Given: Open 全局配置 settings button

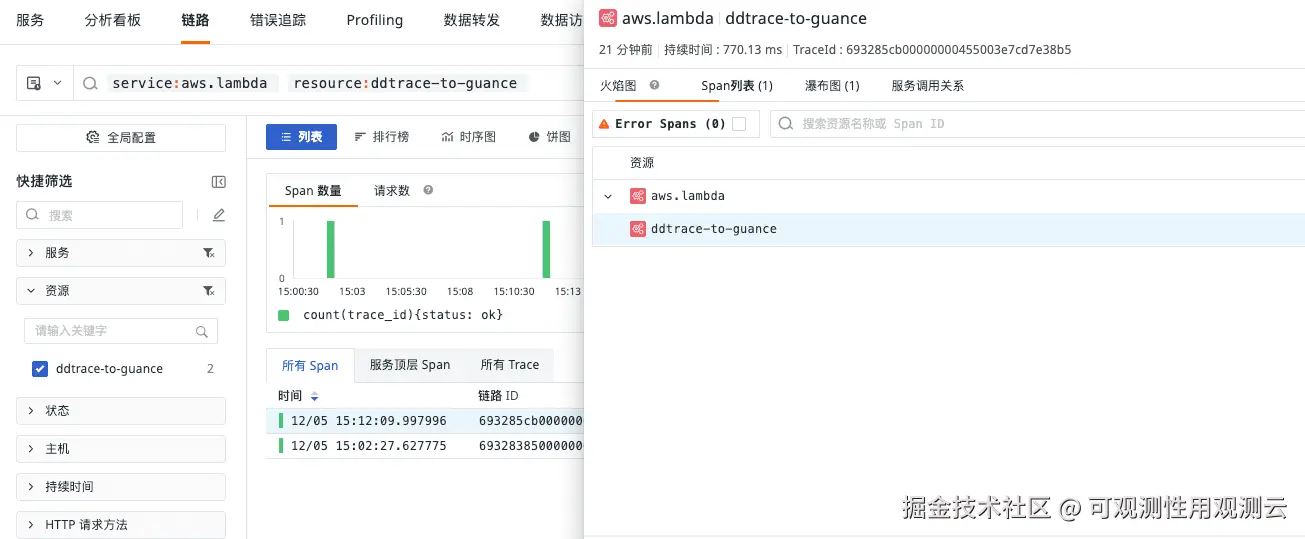Looking at the screenshot, I should 121,137.
